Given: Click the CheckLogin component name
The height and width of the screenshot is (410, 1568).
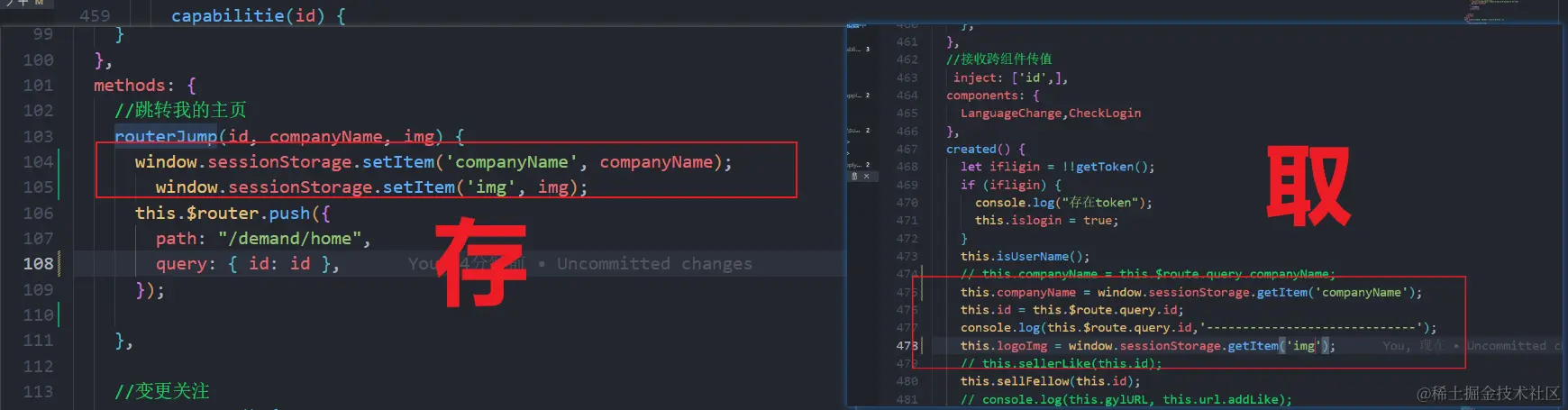Looking at the screenshot, I should [x=1105, y=114].
